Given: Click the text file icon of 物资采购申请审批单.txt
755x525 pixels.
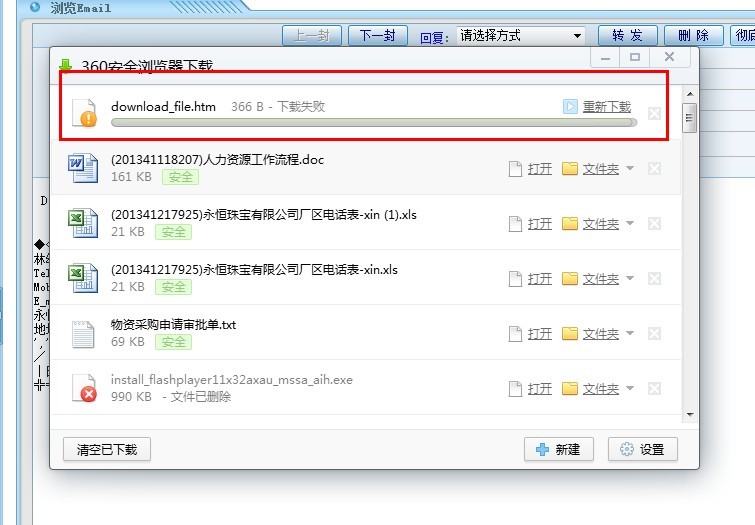Looking at the screenshot, I should click(82, 333).
